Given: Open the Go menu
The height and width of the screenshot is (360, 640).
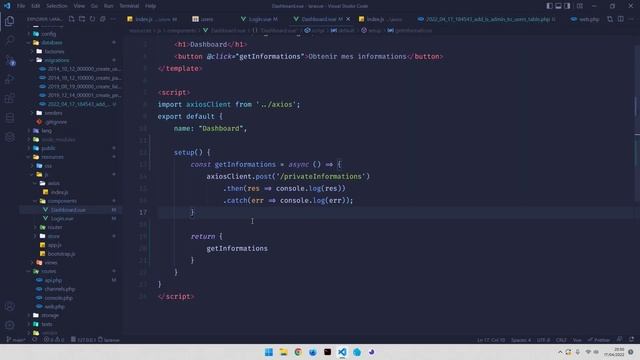Looking at the screenshot, I should pyautogui.click(x=94, y=6).
